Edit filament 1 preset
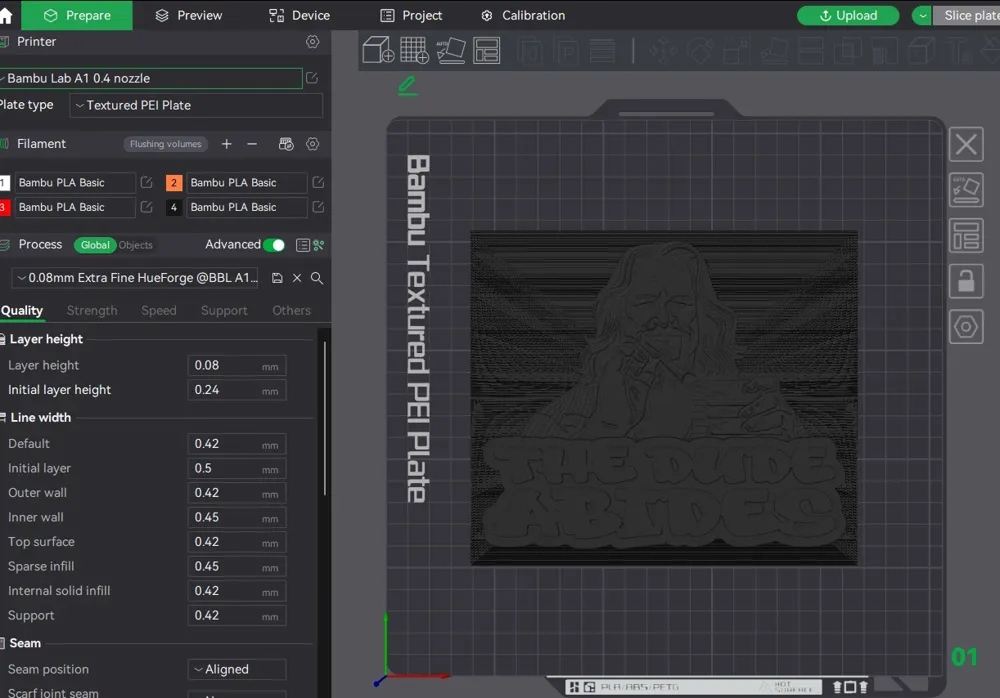The width and height of the screenshot is (1000, 698). coord(147,182)
